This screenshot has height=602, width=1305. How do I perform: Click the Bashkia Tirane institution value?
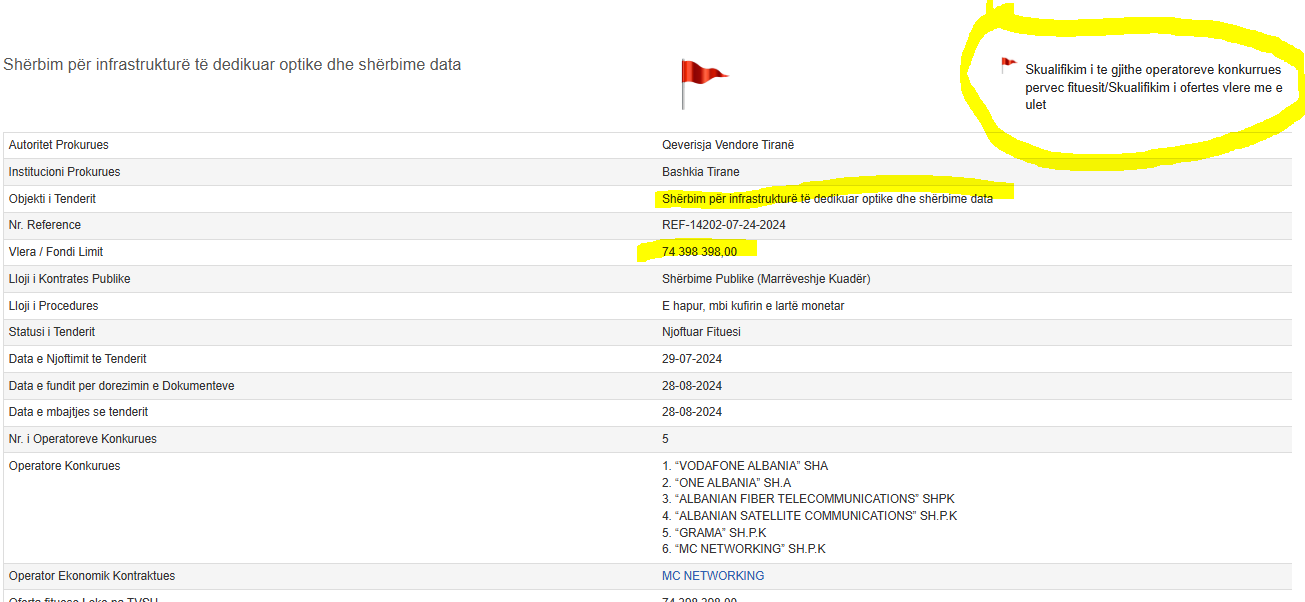700,172
